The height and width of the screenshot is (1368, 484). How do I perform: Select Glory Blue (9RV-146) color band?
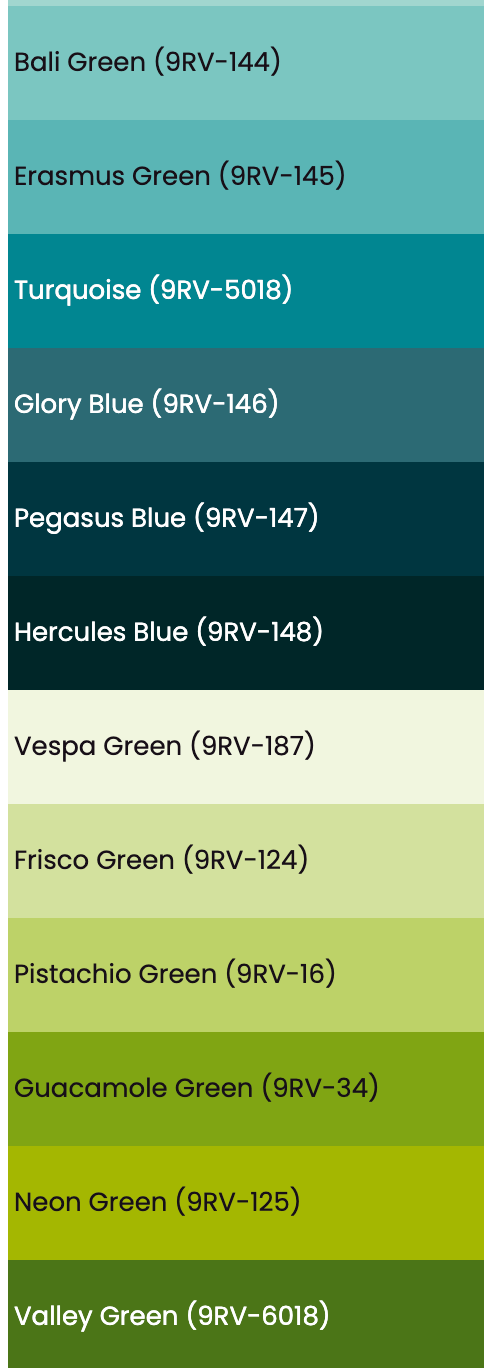click(x=246, y=405)
